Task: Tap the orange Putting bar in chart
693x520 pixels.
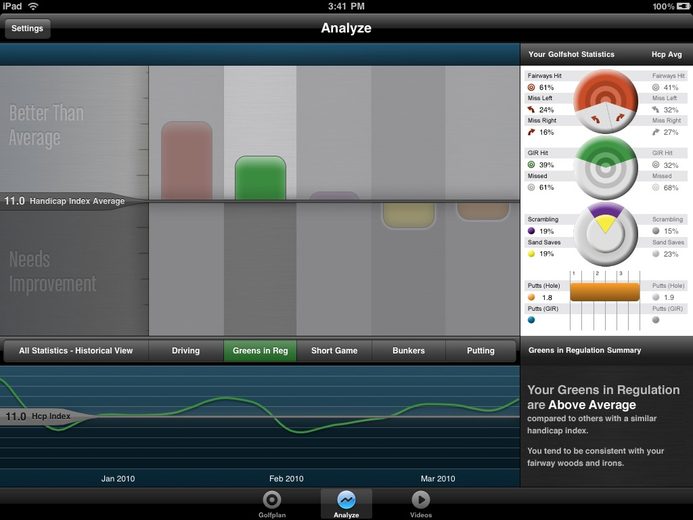Action: 483,211
